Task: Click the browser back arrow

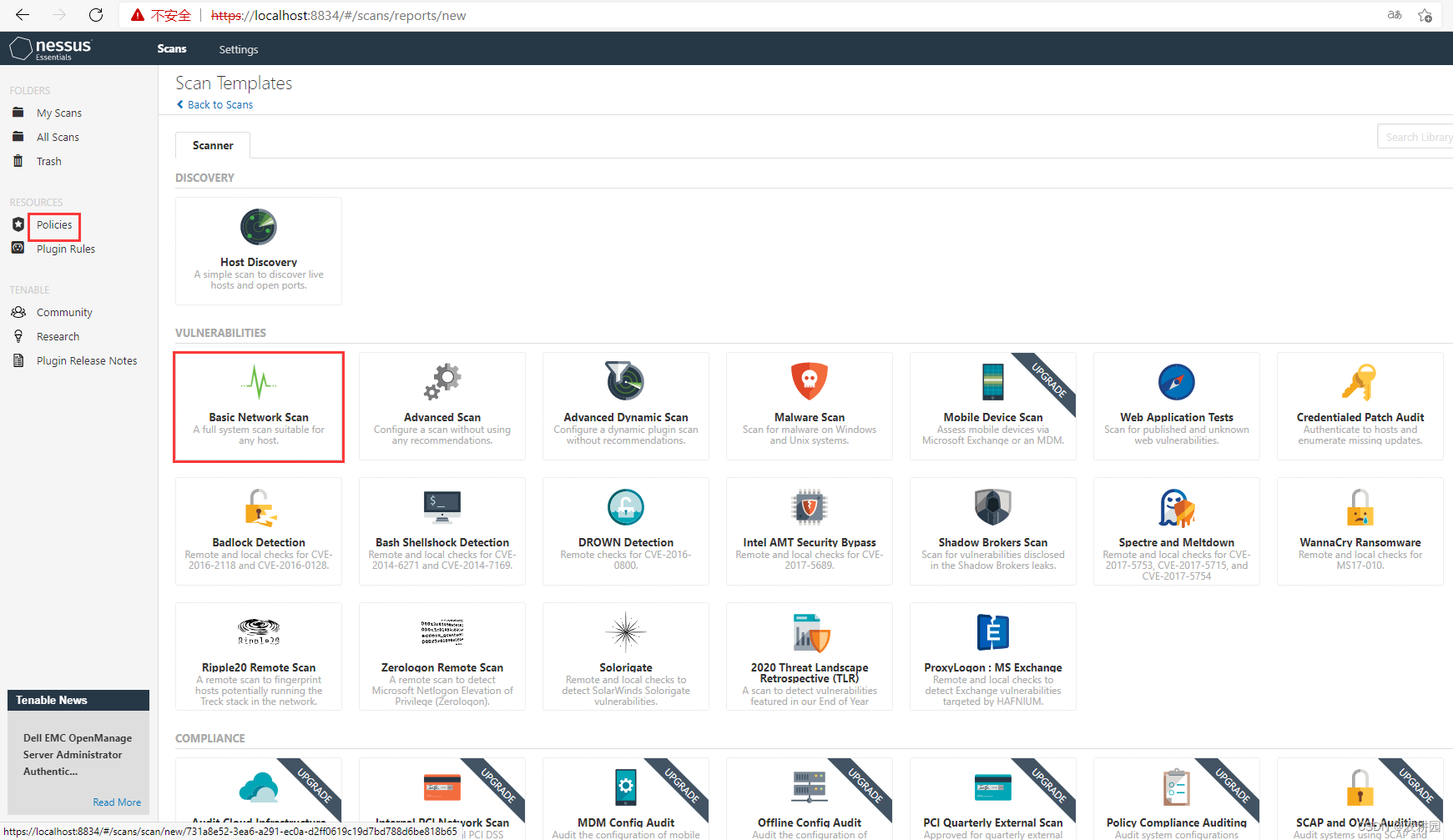Action: (23, 15)
